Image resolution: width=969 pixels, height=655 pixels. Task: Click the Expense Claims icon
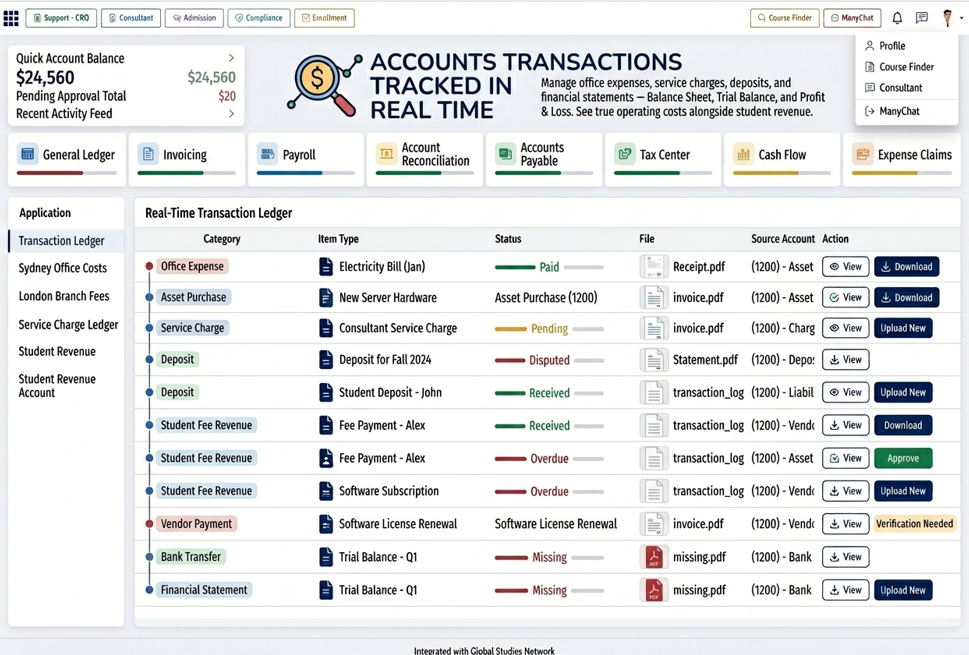click(863, 154)
